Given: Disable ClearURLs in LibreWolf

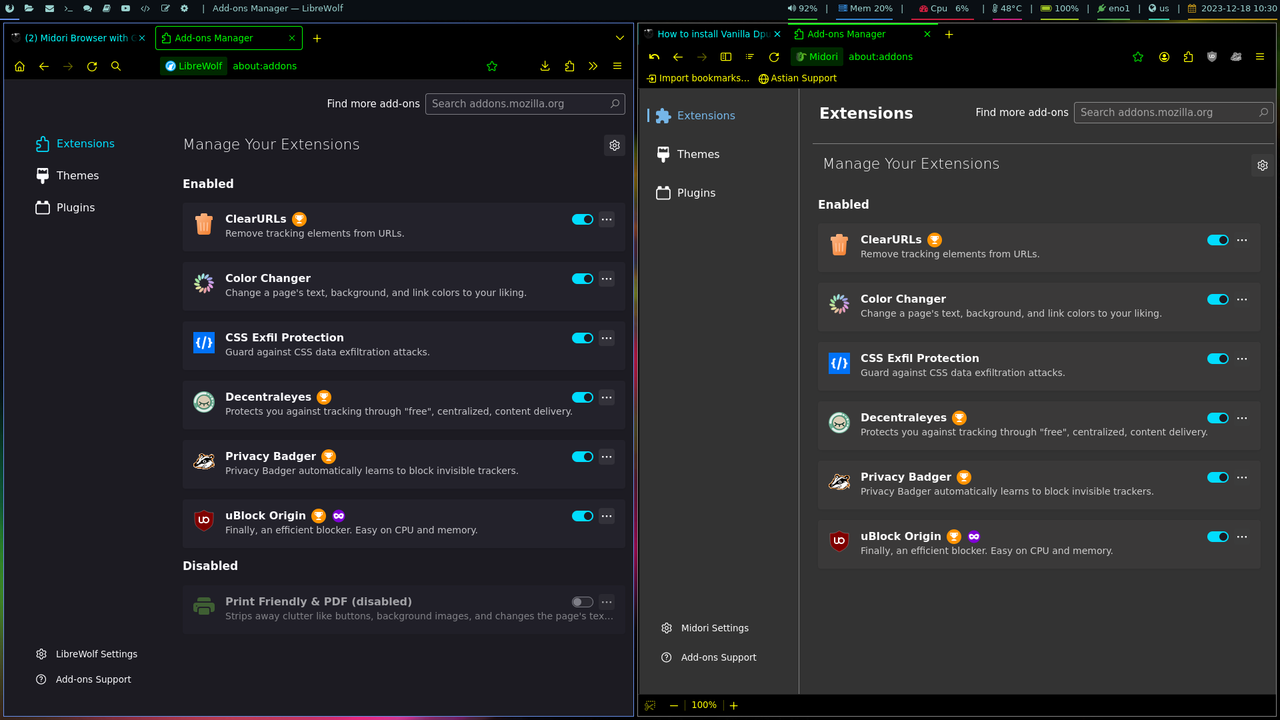Looking at the screenshot, I should point(582,219).
